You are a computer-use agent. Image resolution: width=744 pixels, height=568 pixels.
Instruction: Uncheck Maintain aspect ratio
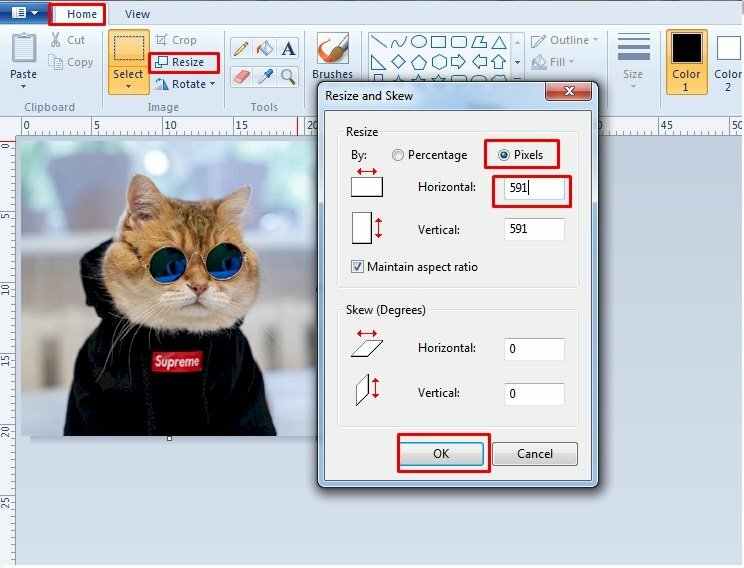point(357,267)
